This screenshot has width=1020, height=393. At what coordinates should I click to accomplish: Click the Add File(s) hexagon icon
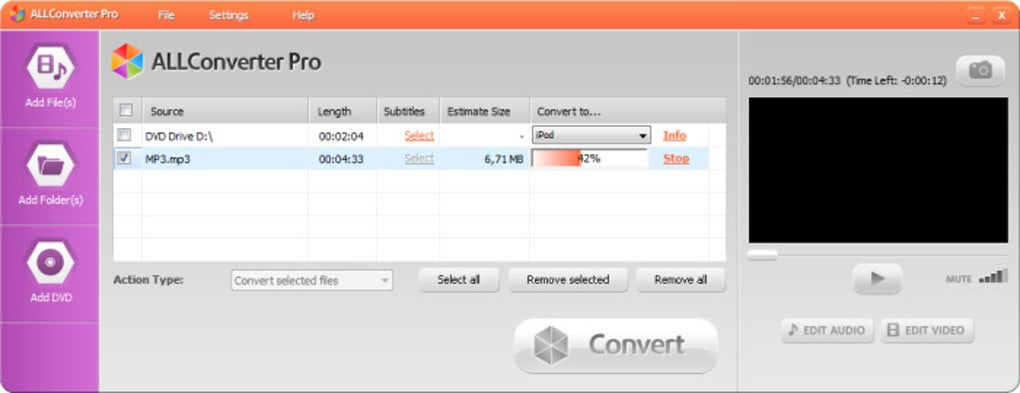[x=51, y=66]
